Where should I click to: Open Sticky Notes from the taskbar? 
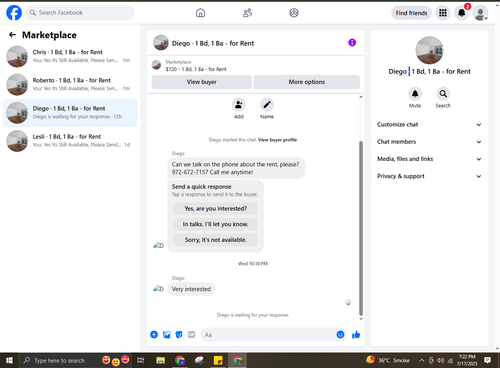218,360
